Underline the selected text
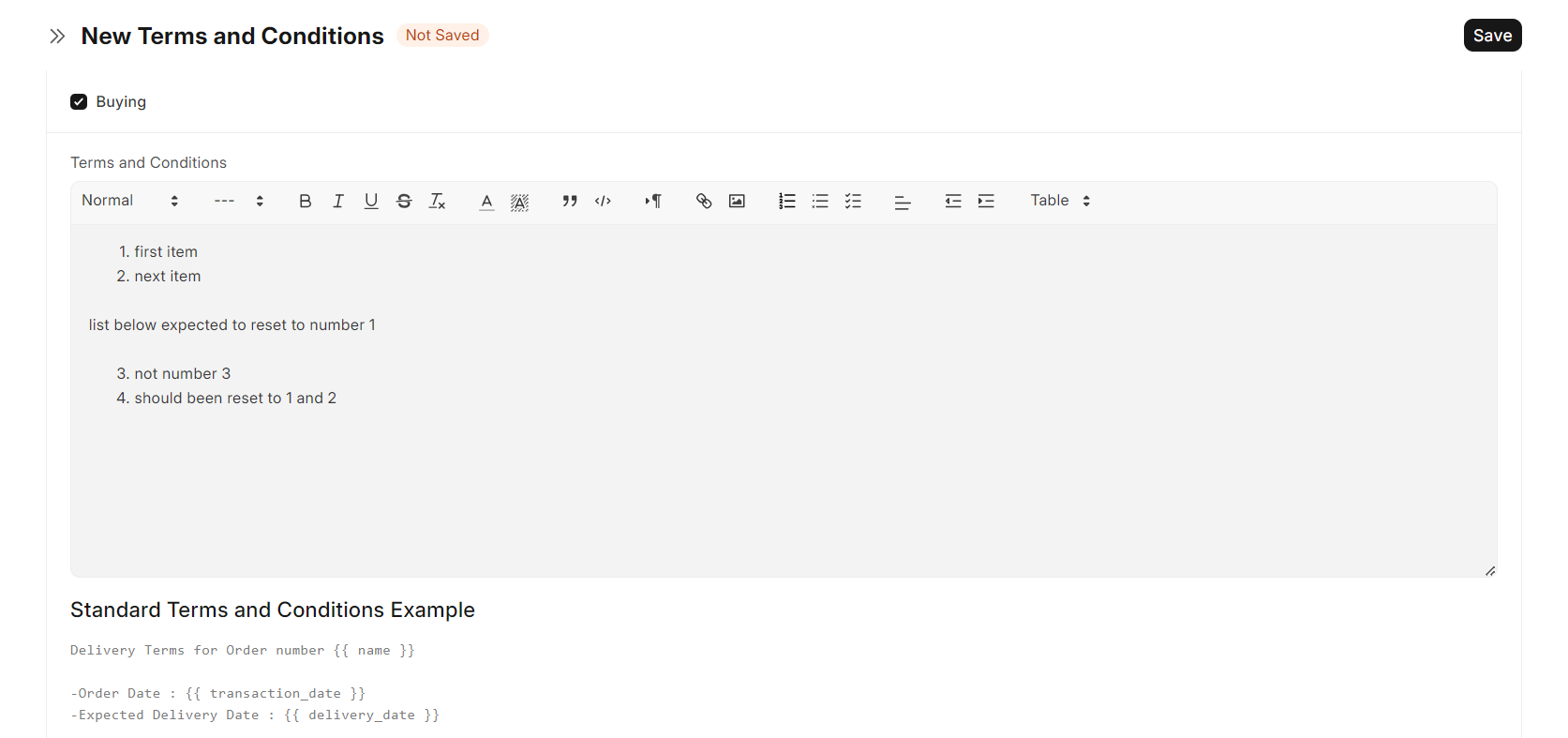Viewport: 1568px width, 738px height. [x=371, y=201]
